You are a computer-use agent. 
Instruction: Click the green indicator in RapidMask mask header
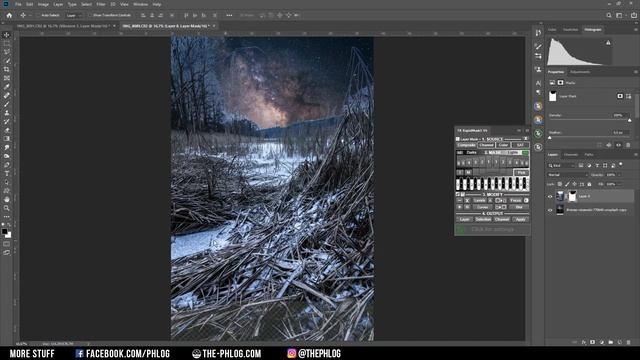click(525, 153)
